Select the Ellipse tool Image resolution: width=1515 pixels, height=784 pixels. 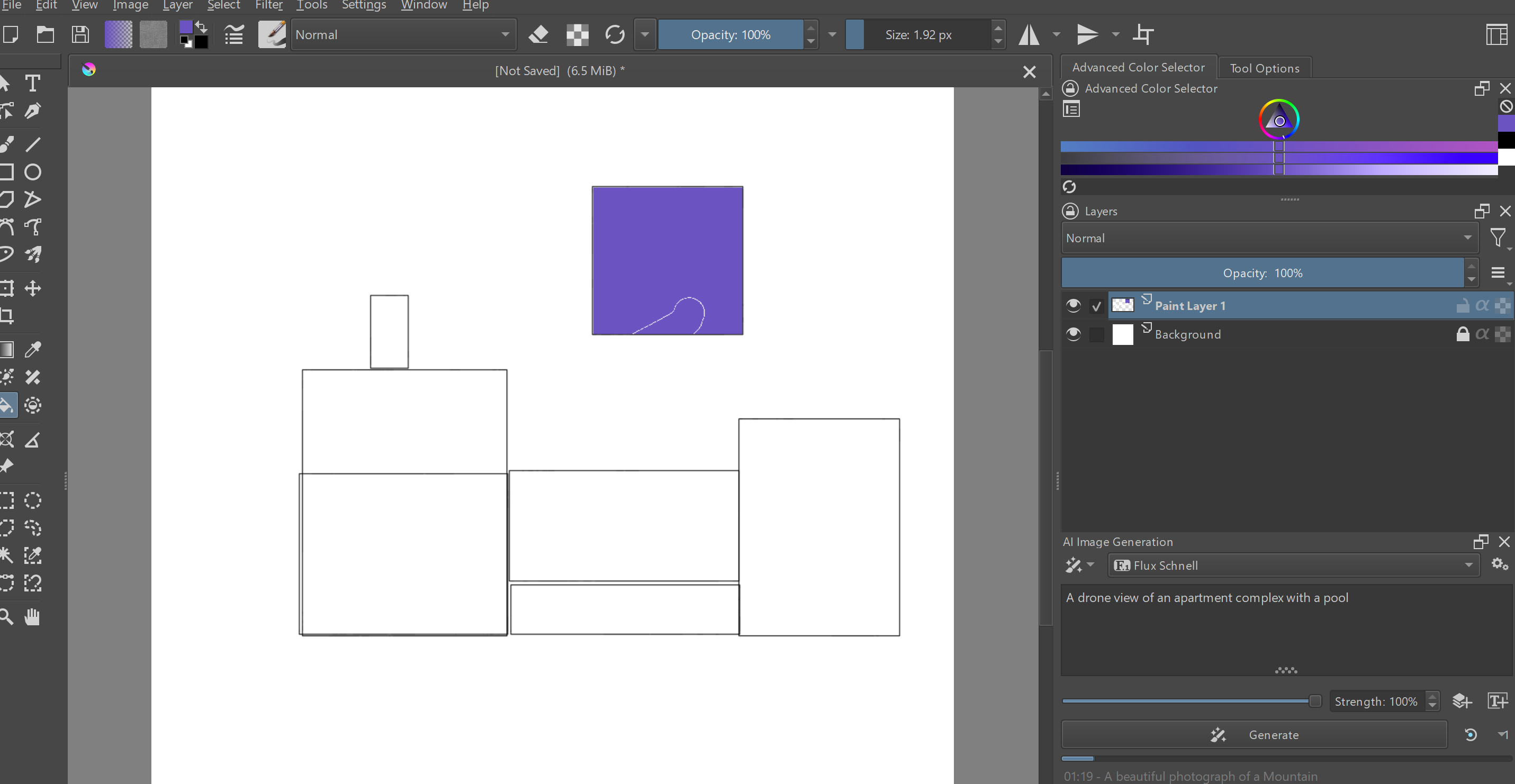pos(33,171)
